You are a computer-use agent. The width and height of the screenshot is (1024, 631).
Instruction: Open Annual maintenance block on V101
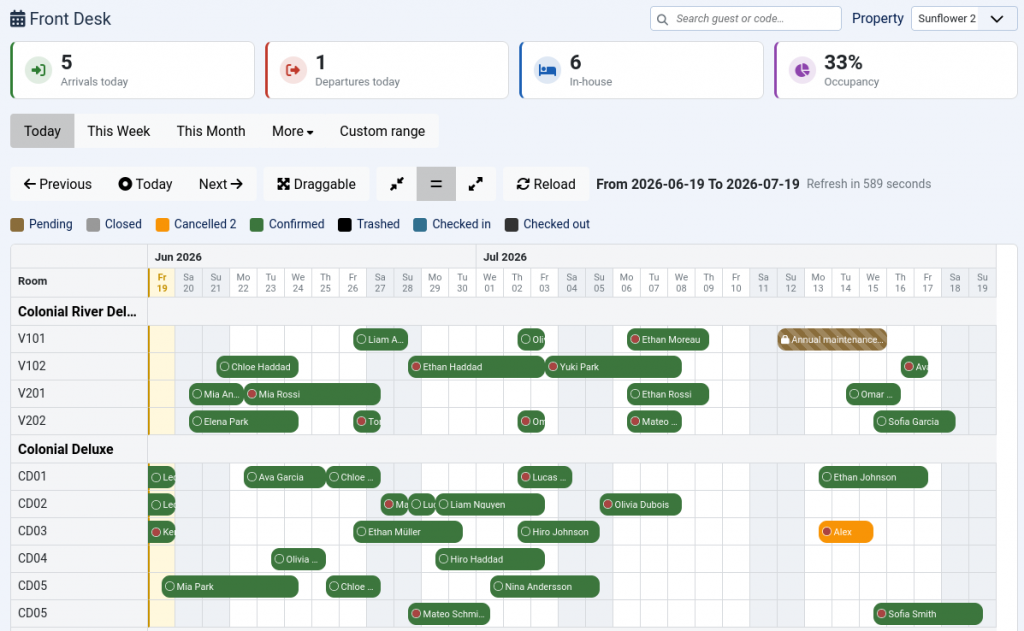tap(832, 340)
